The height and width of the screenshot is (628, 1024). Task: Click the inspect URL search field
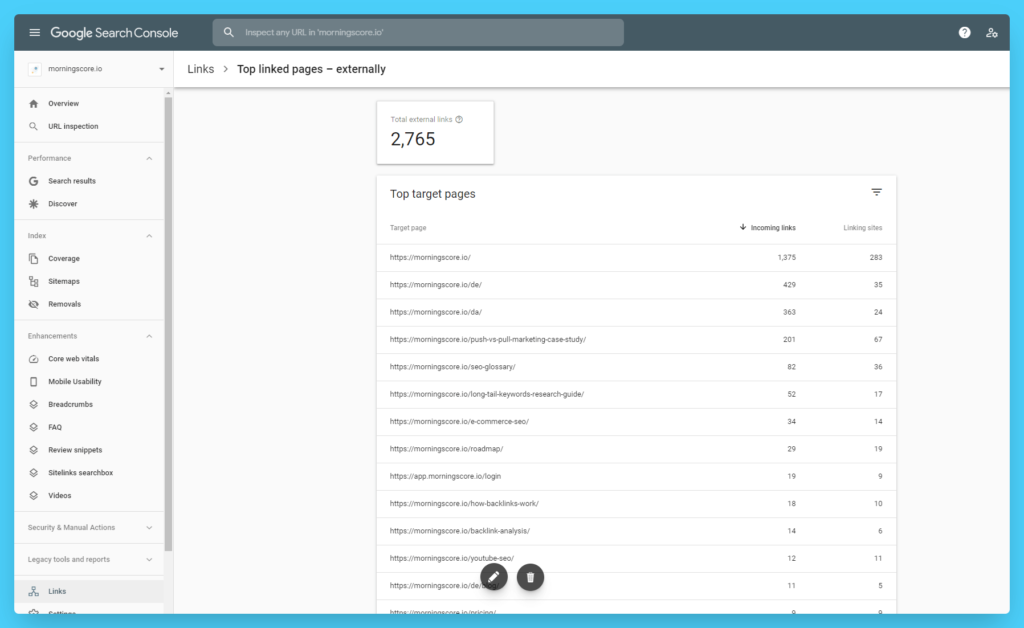pyautogui.click(x=418, y=32)
